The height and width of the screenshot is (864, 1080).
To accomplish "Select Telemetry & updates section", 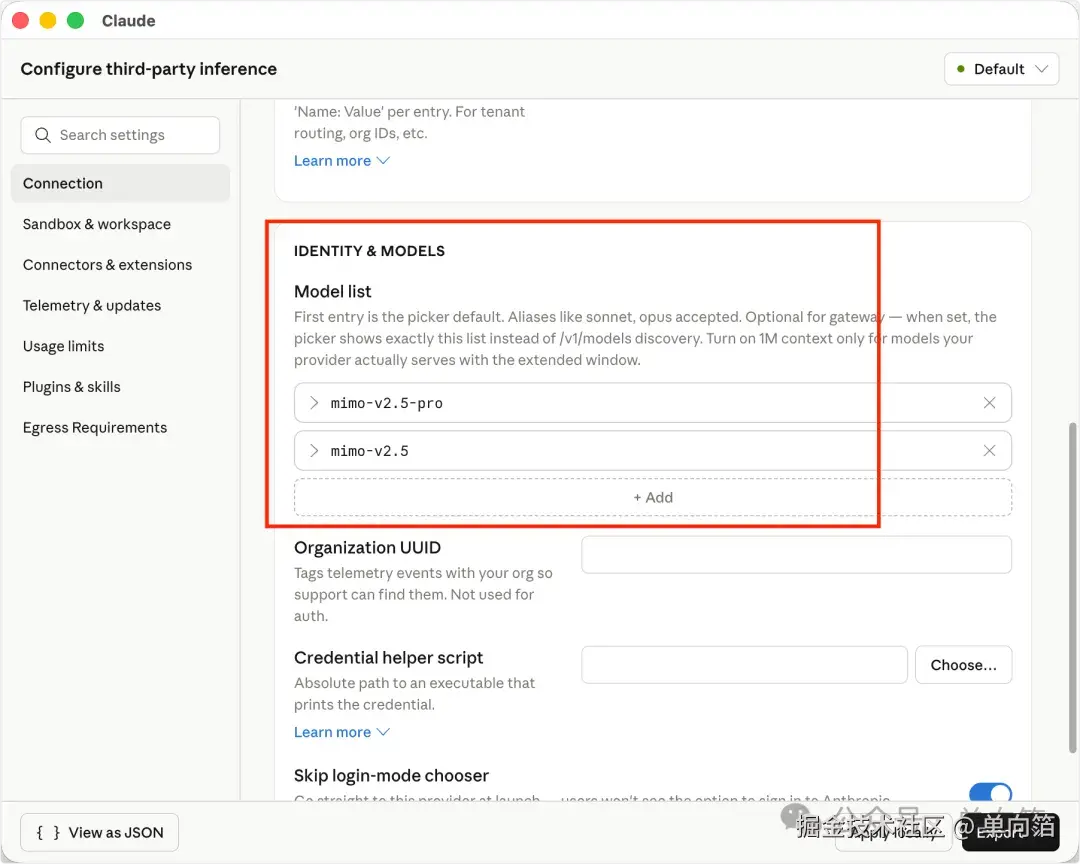I will [x=92, y=305].
